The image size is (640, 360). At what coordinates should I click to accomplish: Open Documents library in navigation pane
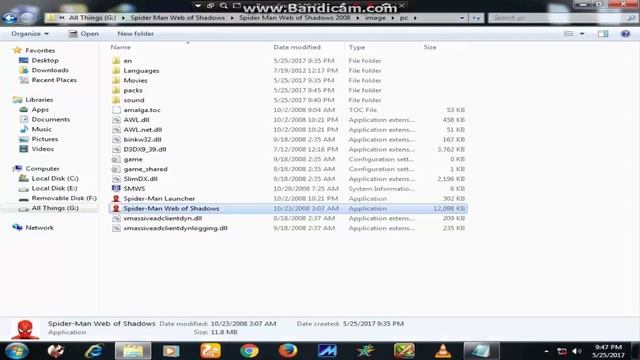coord(51,119)
